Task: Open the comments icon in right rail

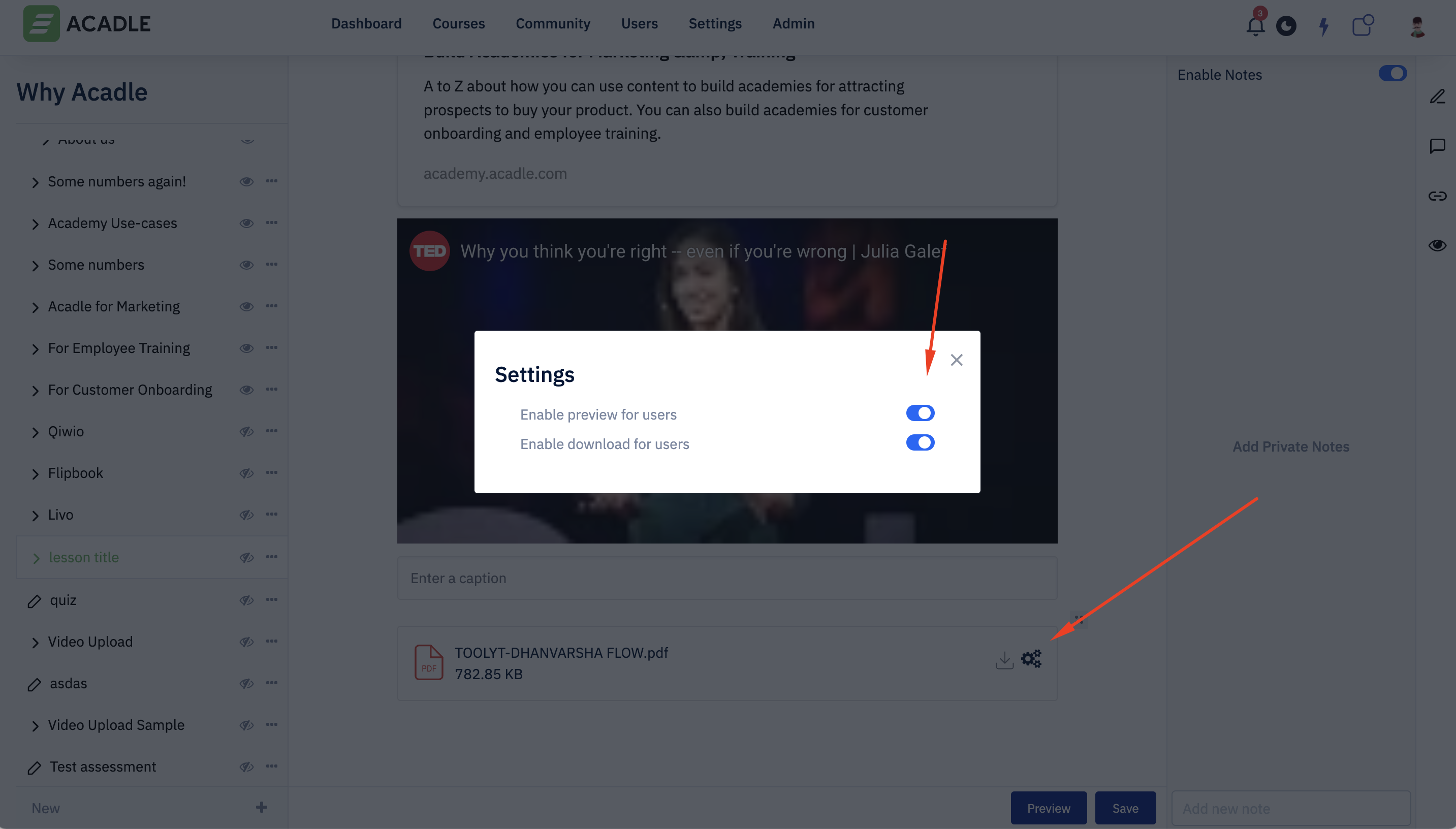Action: (1437, 146)
